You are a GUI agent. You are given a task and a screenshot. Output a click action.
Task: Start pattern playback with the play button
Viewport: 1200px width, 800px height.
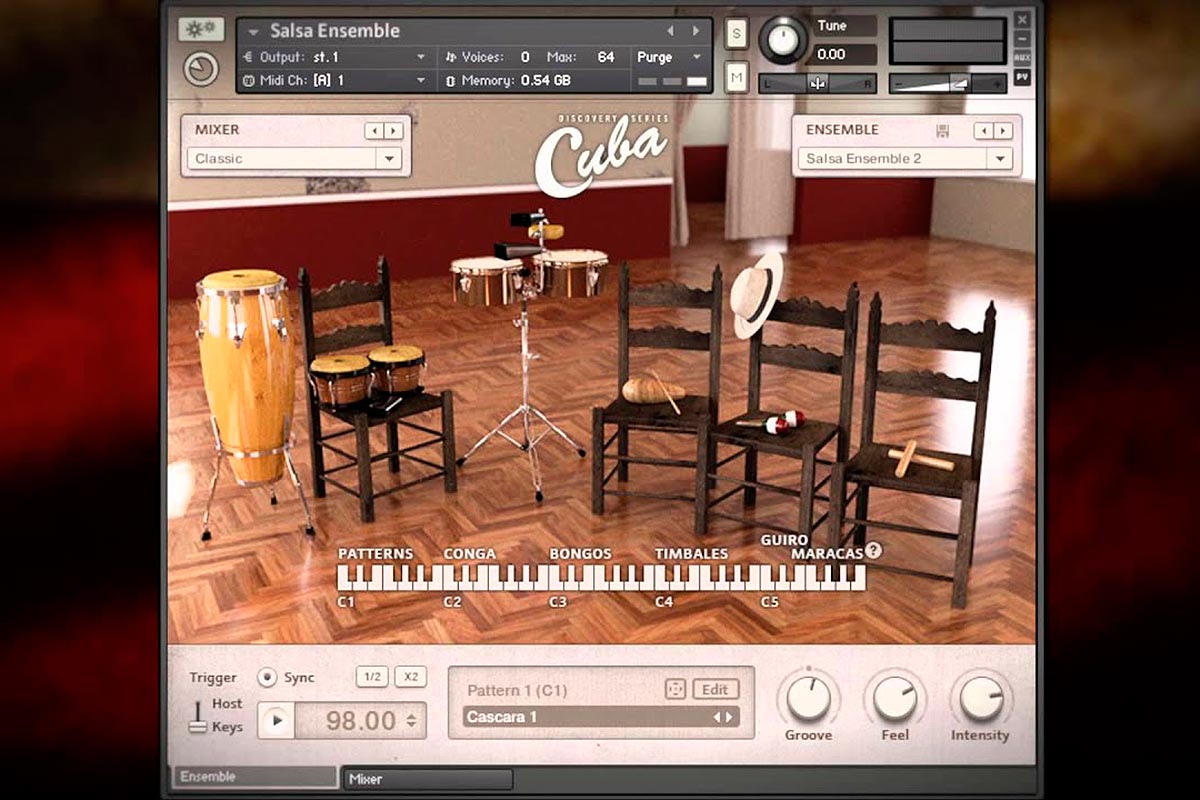click(277, 720)
